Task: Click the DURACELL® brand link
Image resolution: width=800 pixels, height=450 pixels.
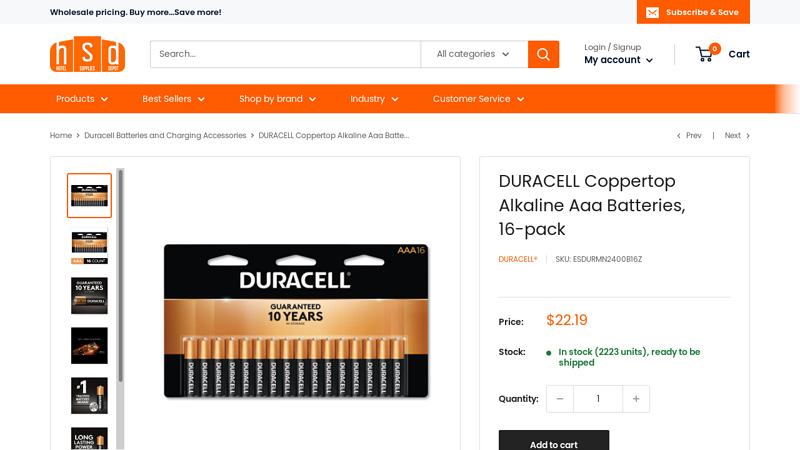Action: (x=518, y=259)
